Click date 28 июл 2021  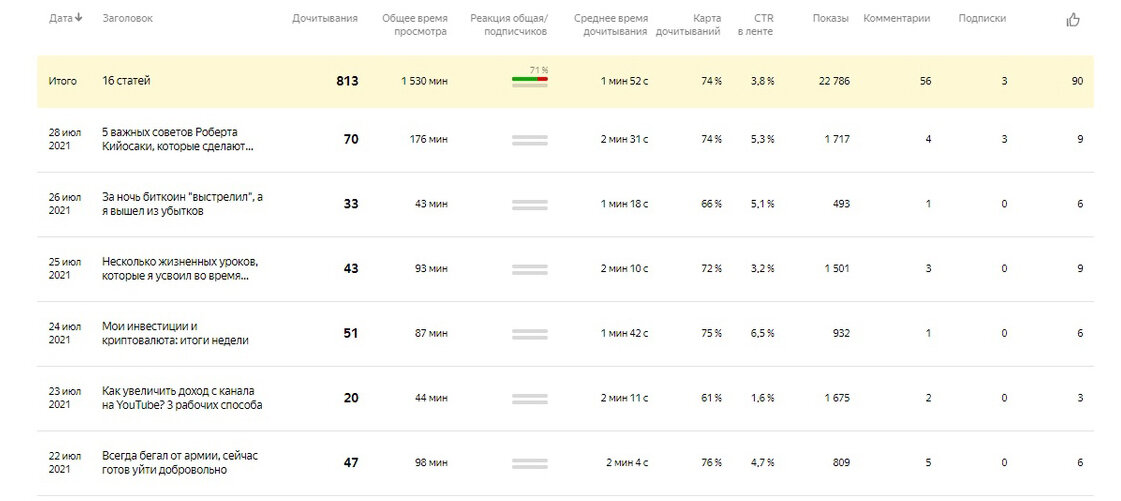point(64,139)
